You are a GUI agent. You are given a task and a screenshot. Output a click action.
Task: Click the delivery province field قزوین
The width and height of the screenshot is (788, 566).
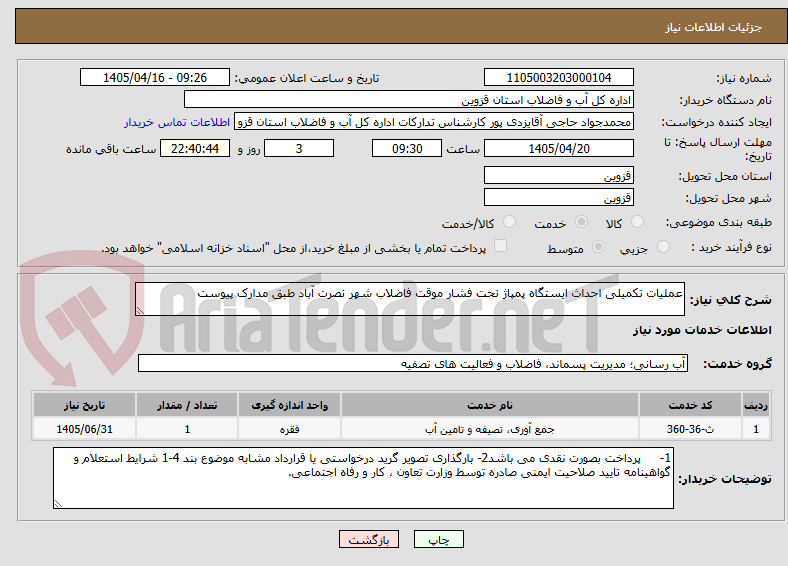(x=559, y=175)
